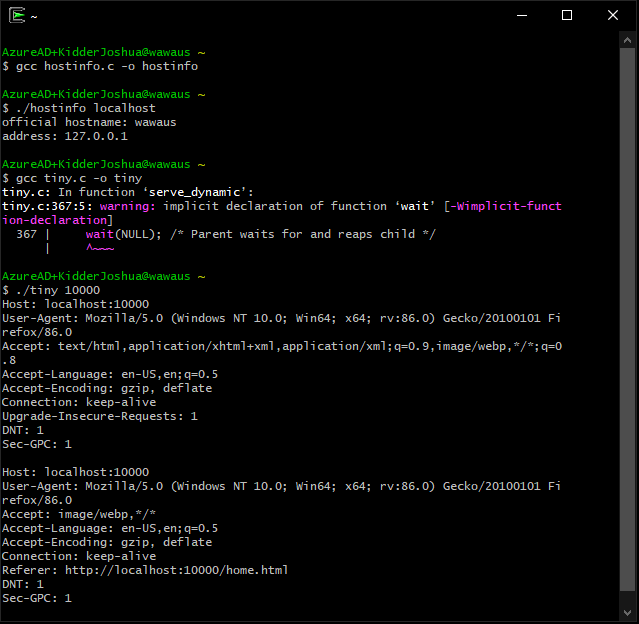Click the './hostinfo localhost' command line

pos(79,108)
